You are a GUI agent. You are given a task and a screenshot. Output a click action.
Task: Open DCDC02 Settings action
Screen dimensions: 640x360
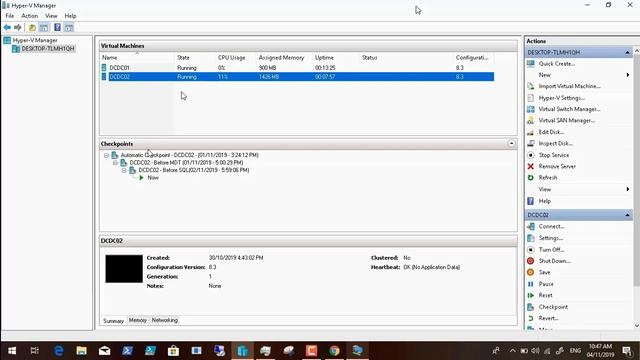(x=551, y=238)
